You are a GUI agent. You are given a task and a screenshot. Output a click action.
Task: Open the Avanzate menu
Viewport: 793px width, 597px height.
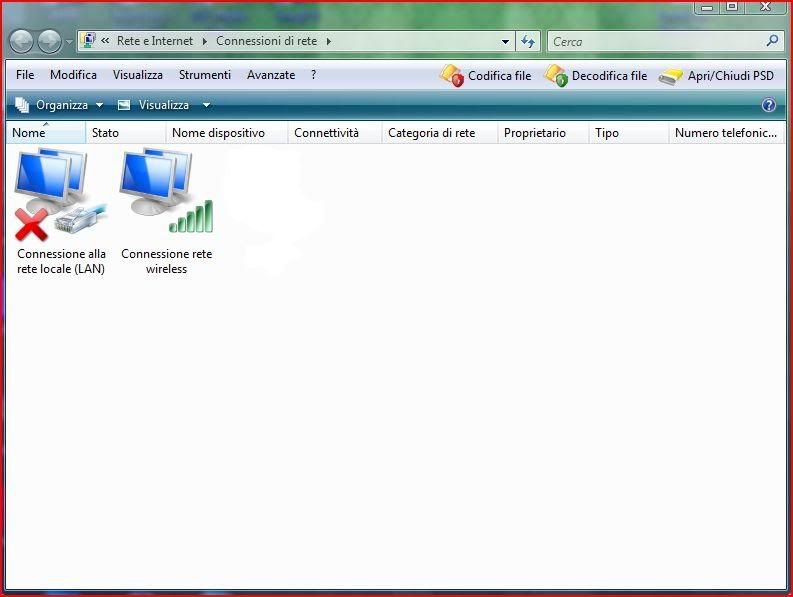(271, 75)
